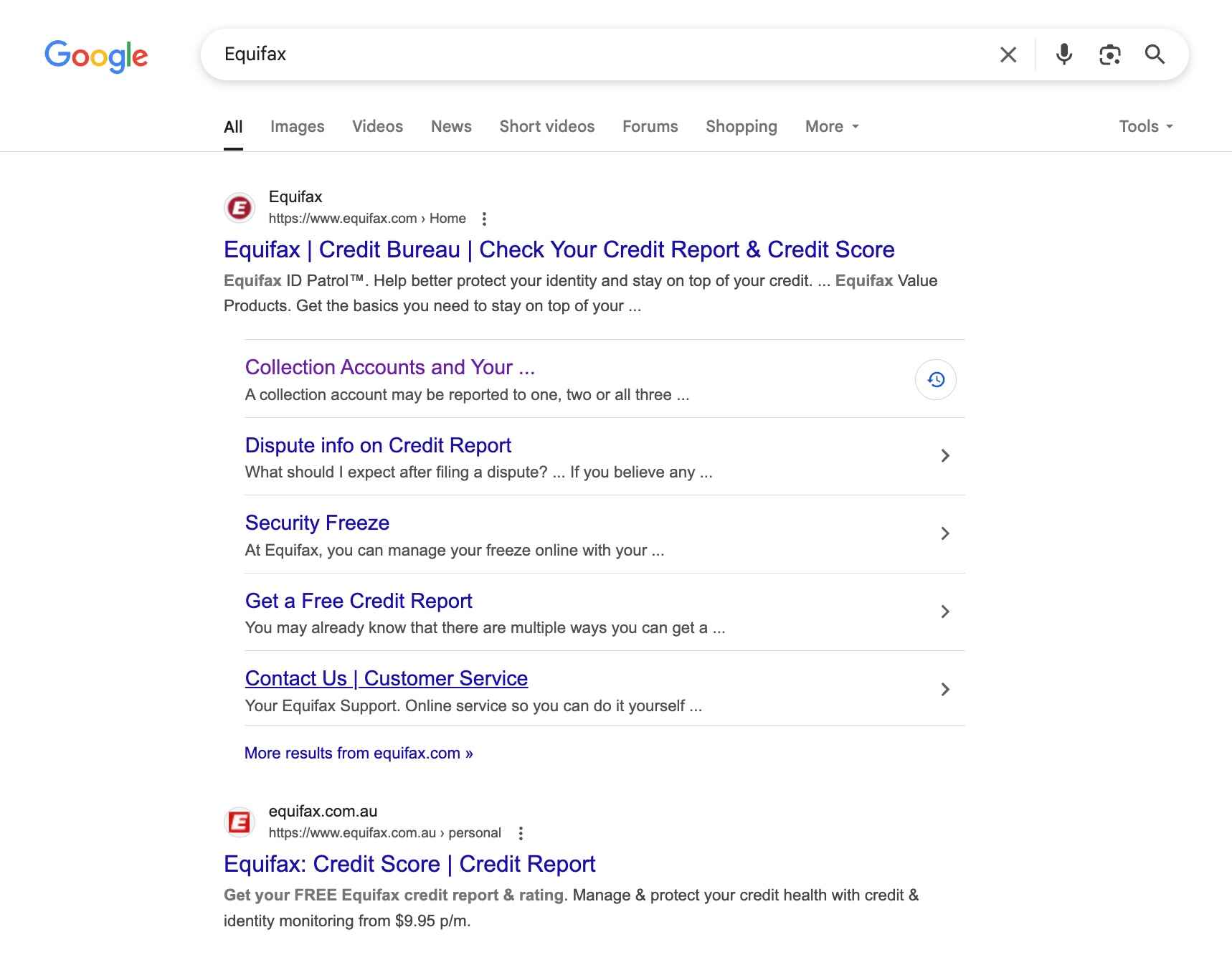Open Get a Free Credit Report link
The width and height of the screenshot is (1232, 965).
tap(359, 601)
